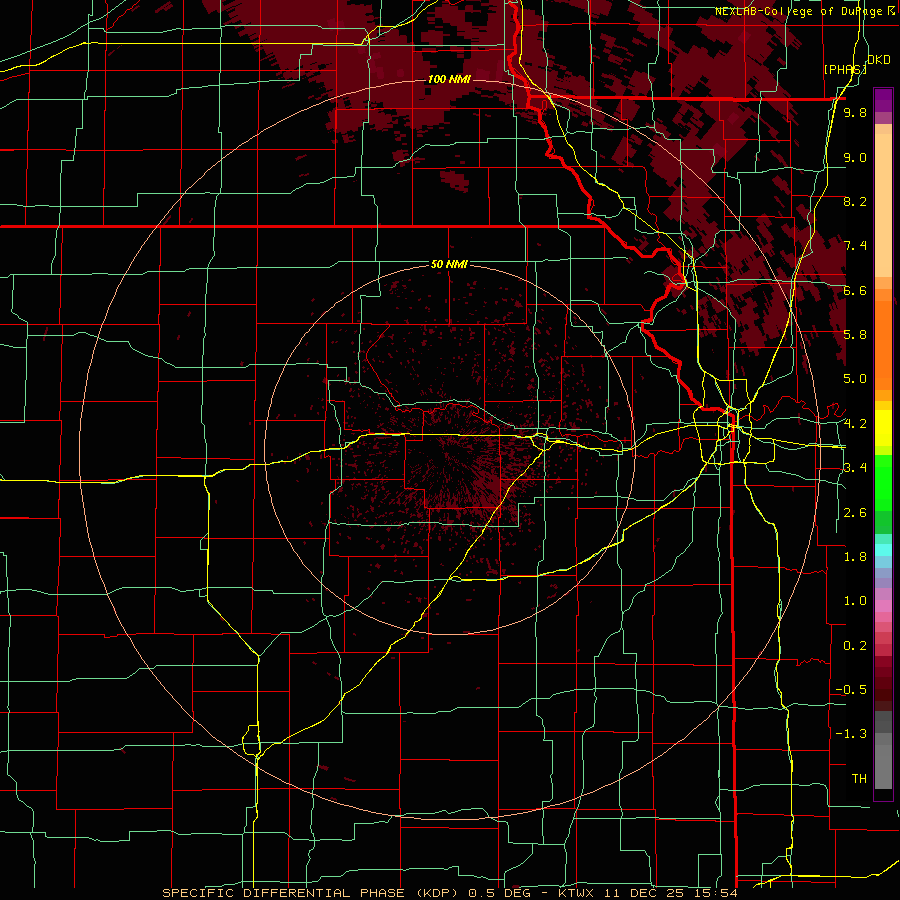900x900 pixels.
Task: Select the 50 NMI range ring label
Action: 449,264
